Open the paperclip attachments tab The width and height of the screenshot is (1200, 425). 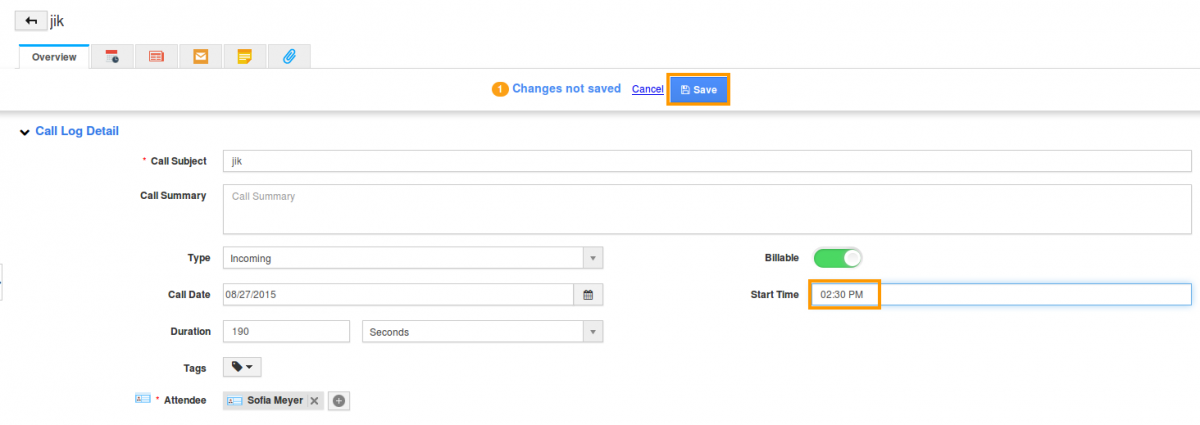point(289,57)
